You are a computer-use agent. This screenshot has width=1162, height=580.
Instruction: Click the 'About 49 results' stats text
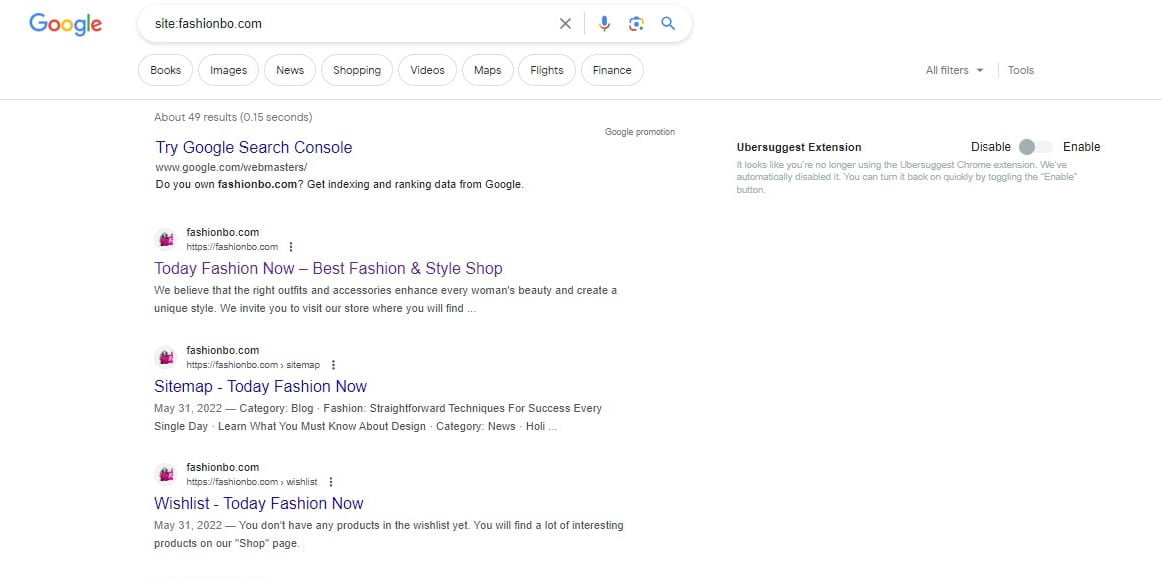click(x=233, y=117)
